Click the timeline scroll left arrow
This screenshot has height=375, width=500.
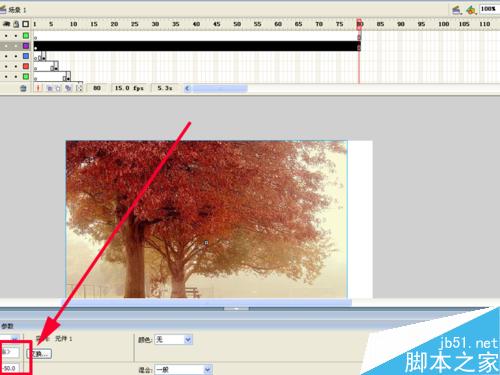tap(188, 88)
